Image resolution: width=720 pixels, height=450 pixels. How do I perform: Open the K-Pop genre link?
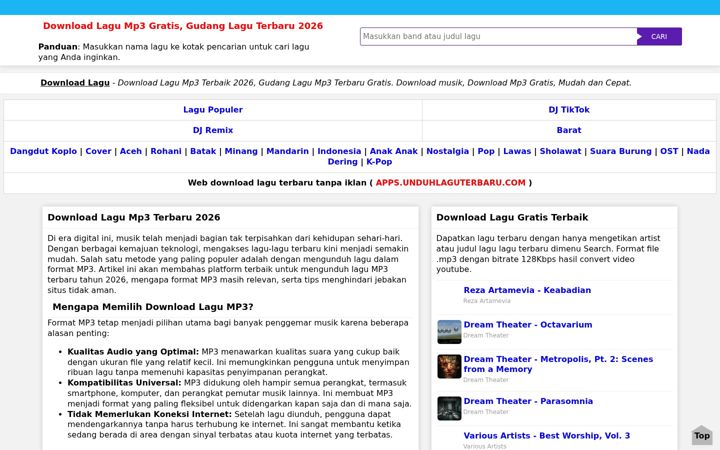[379, 162]
